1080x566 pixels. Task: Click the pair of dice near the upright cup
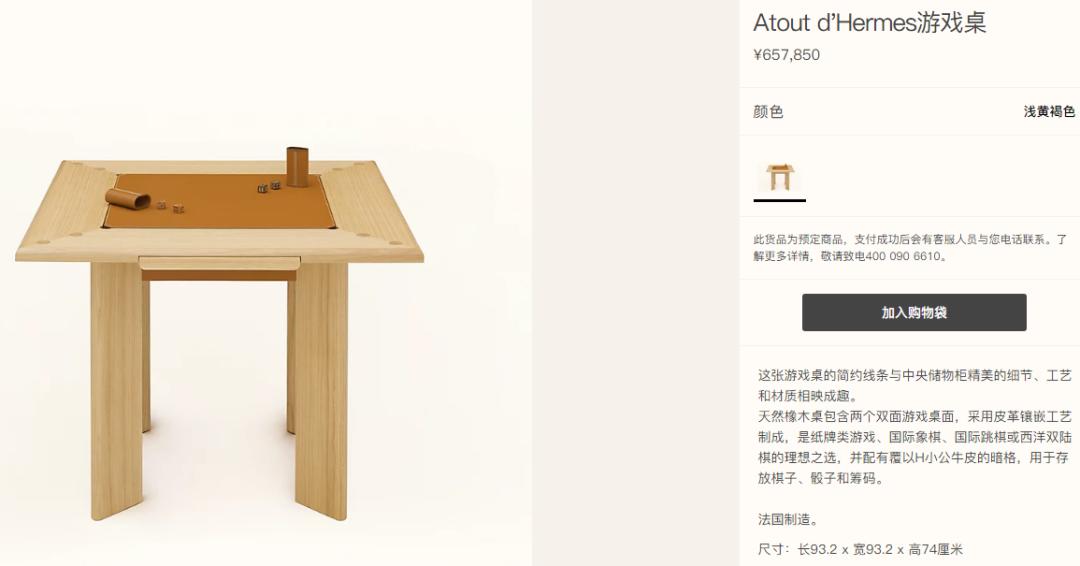point(269,187)
